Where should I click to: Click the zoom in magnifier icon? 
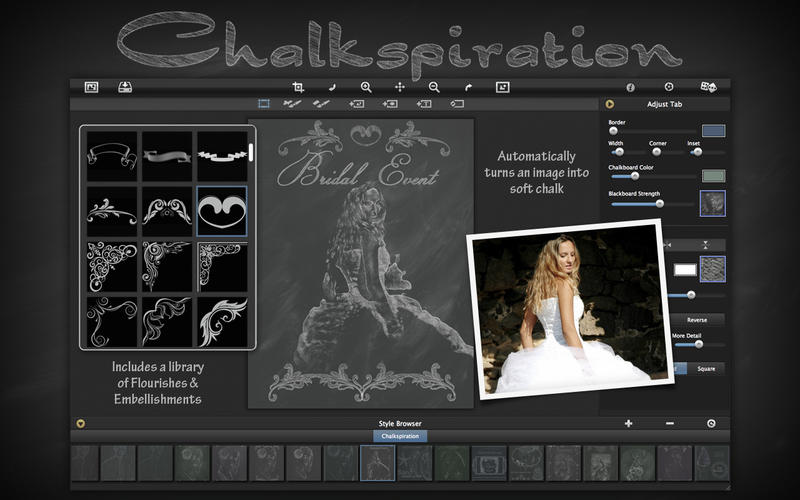tap(366, 87)
